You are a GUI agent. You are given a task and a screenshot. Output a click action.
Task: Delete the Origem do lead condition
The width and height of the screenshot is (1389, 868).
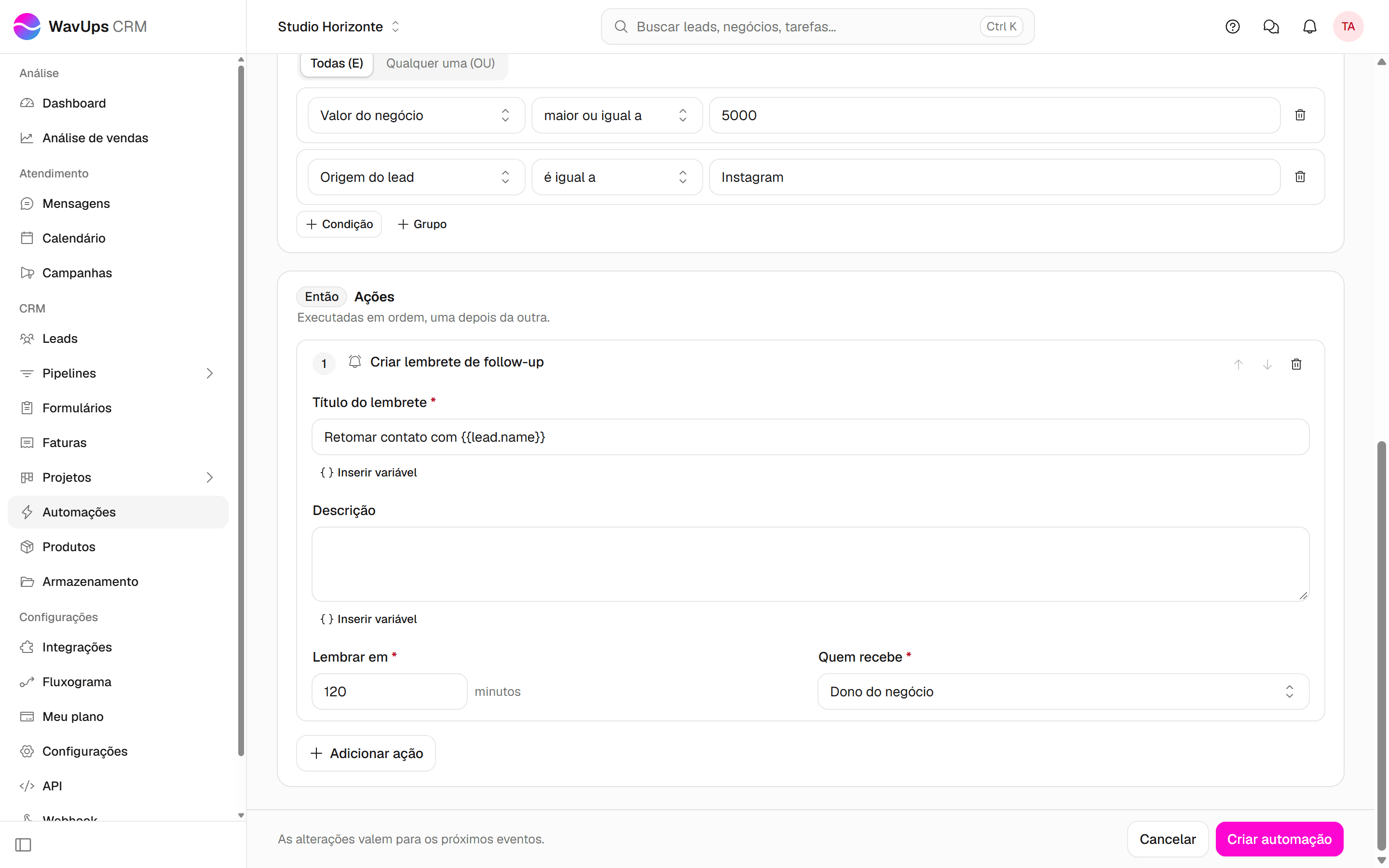[1300, 177]
